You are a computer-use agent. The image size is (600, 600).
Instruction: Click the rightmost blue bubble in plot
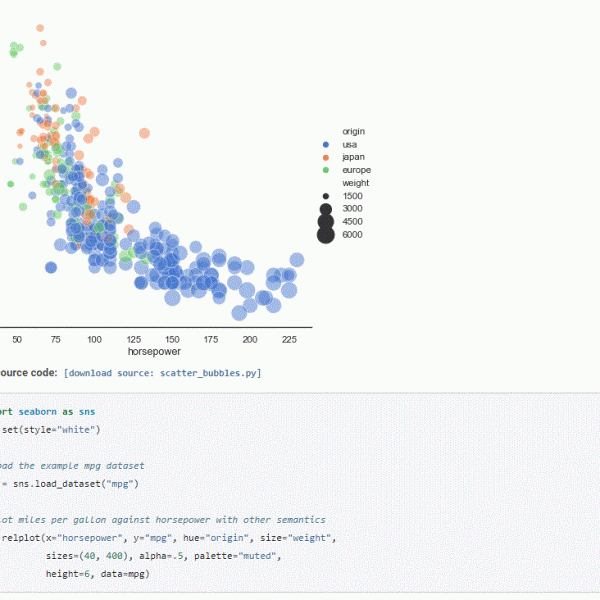tap(295, 260)
